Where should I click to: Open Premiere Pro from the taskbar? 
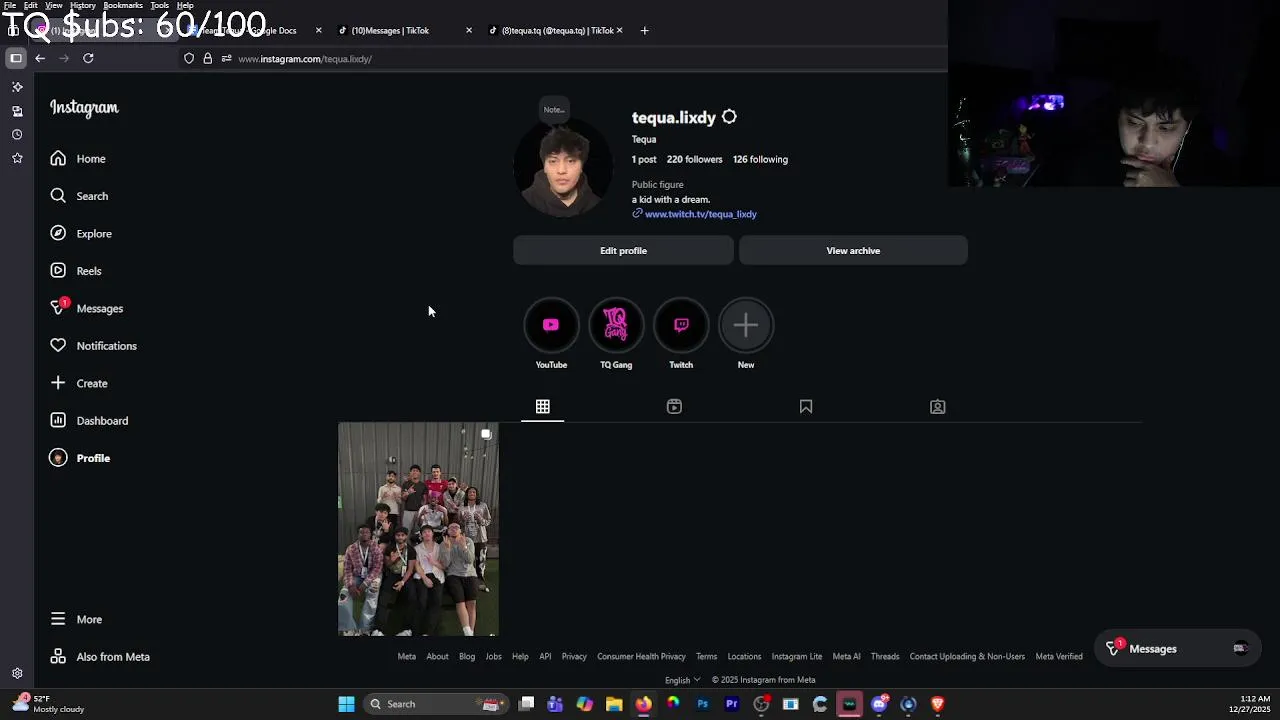[732, 704]
